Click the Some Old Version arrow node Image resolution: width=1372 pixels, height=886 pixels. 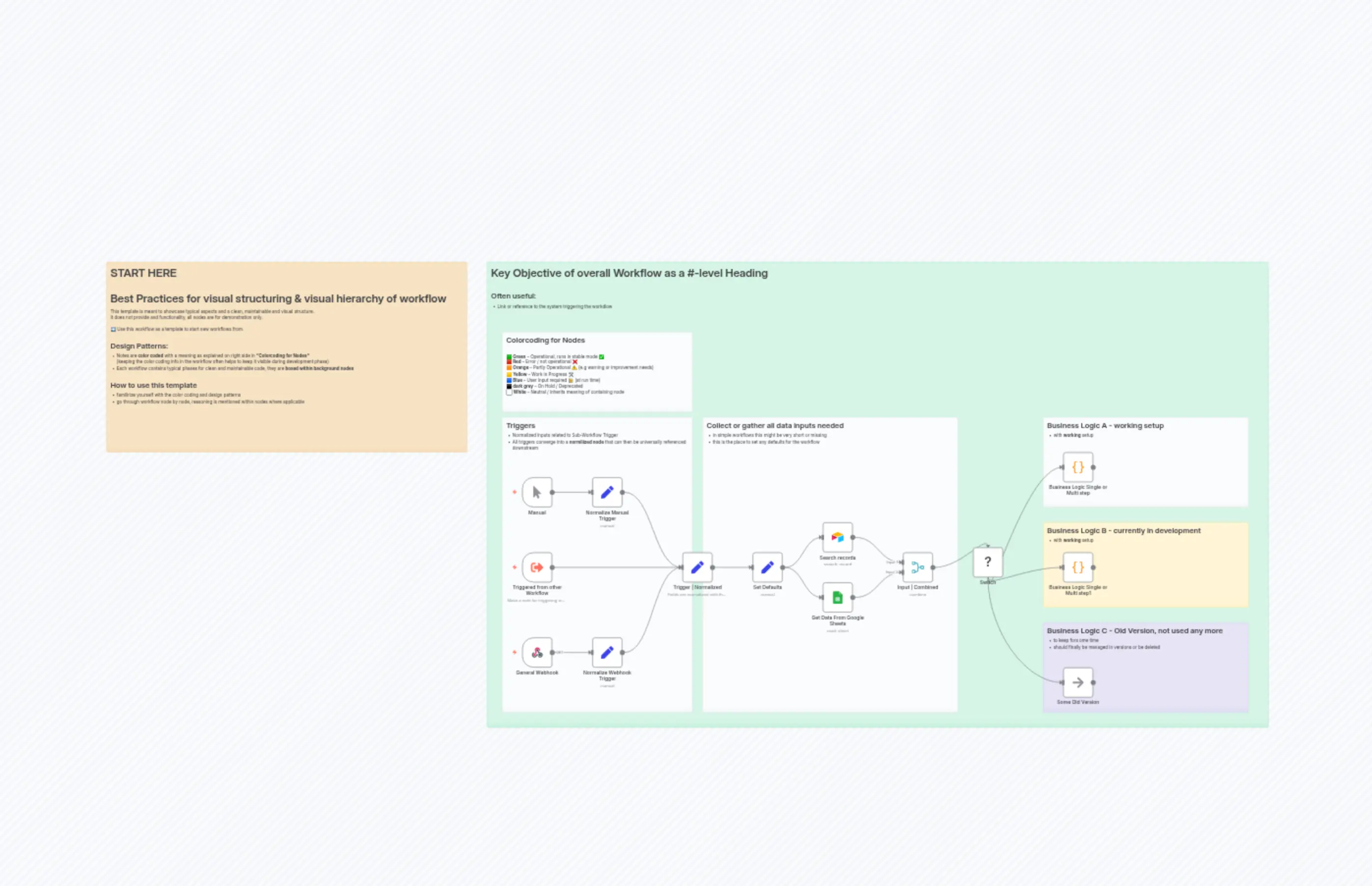1077,683
